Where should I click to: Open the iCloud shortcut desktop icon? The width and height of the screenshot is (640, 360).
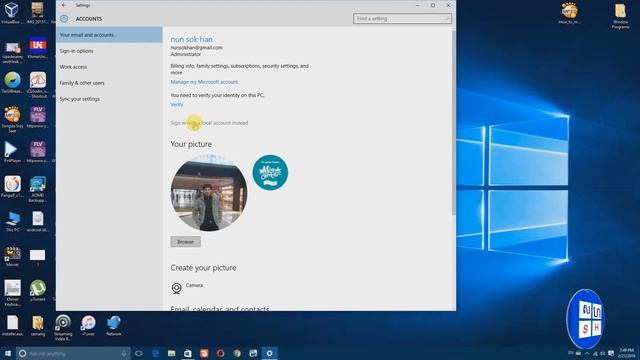pyautogui.click(x=38, y=85)
